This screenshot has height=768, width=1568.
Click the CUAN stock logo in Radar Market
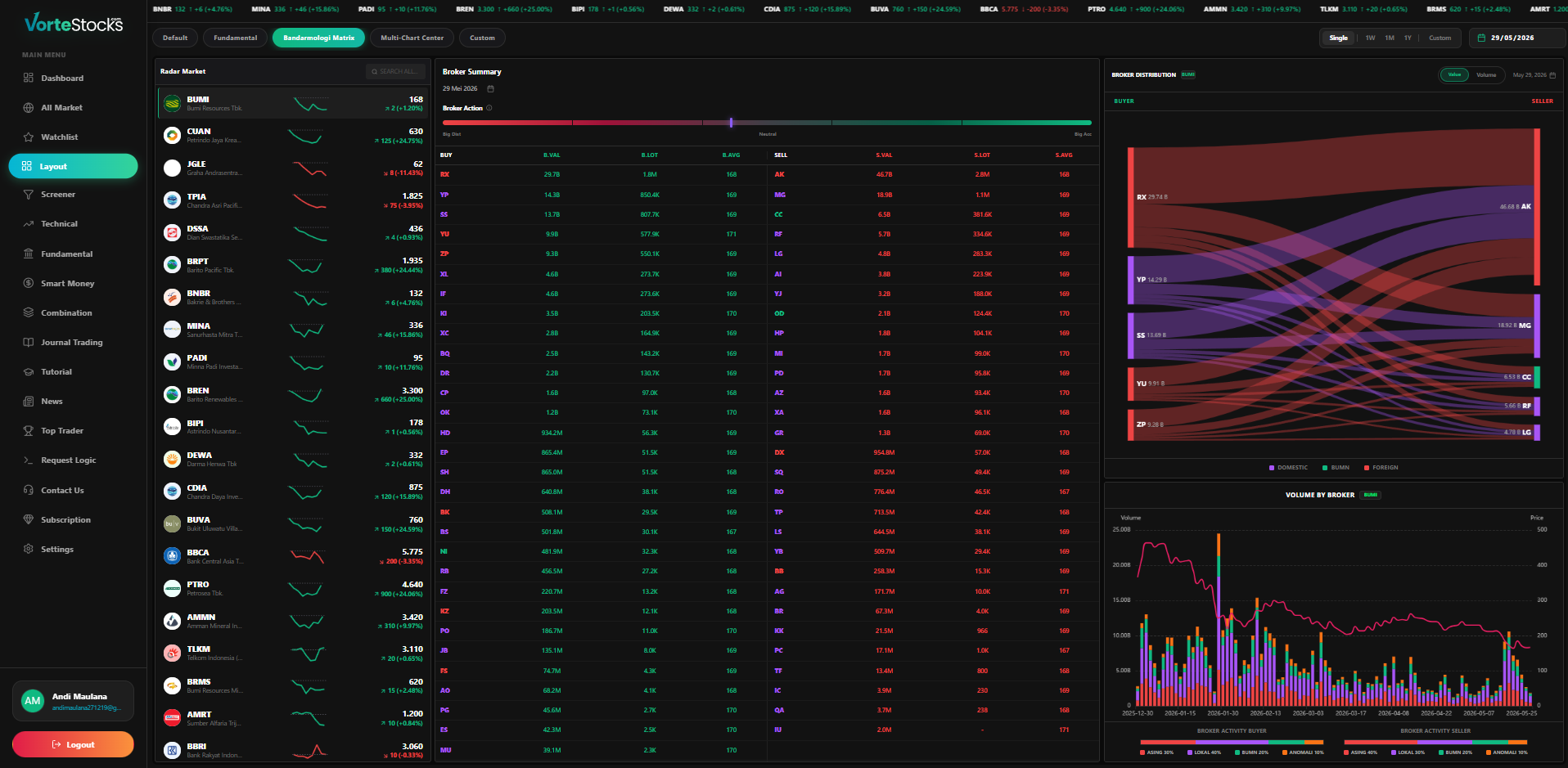point(172,135)
